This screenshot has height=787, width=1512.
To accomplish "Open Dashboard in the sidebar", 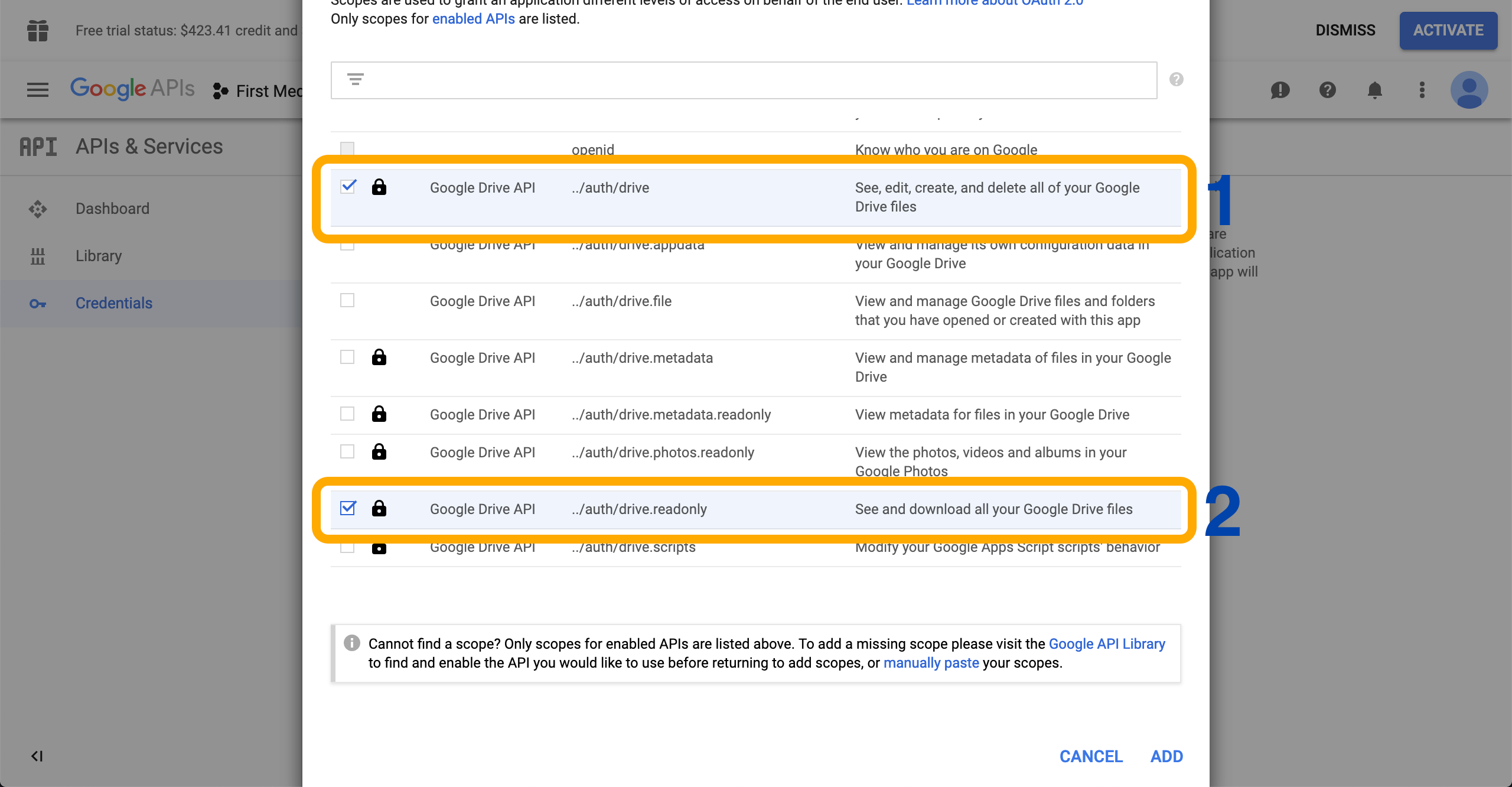I will pos(112,209).
